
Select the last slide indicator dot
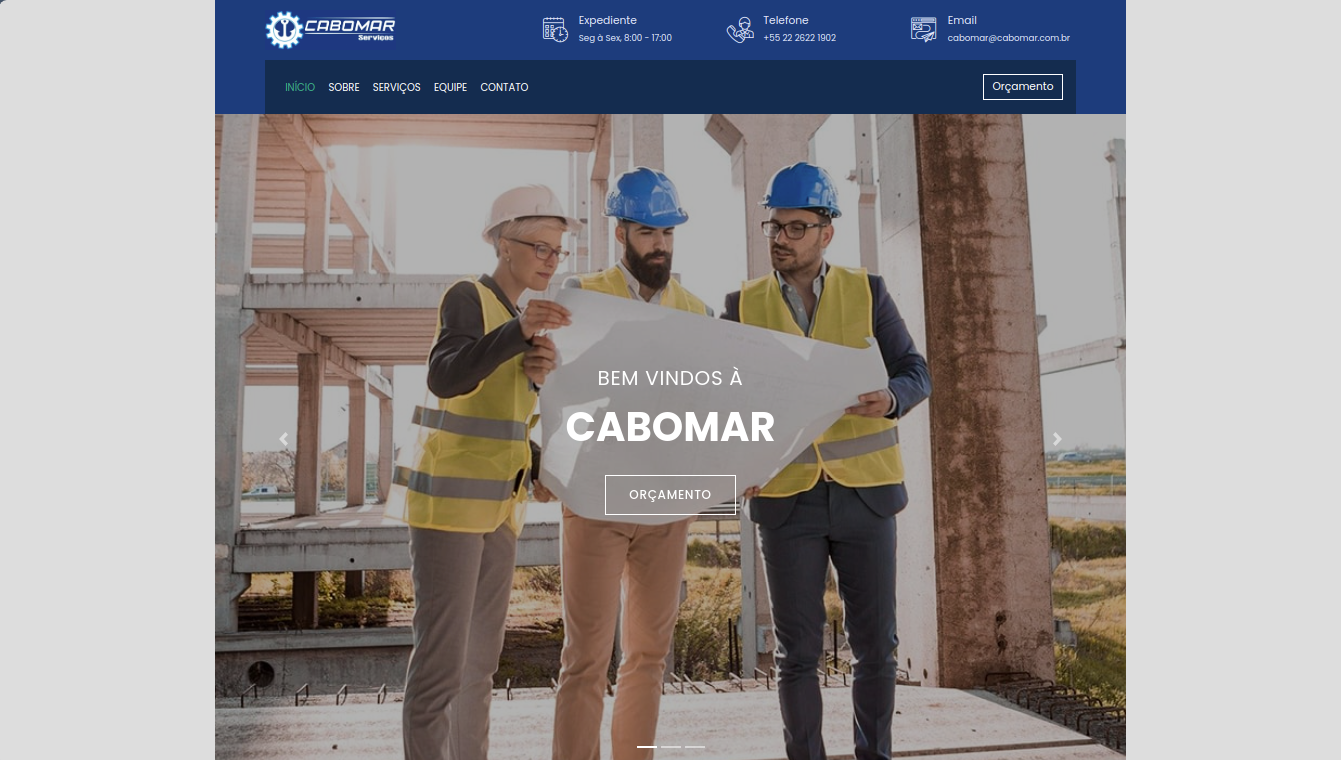(696, 745)
